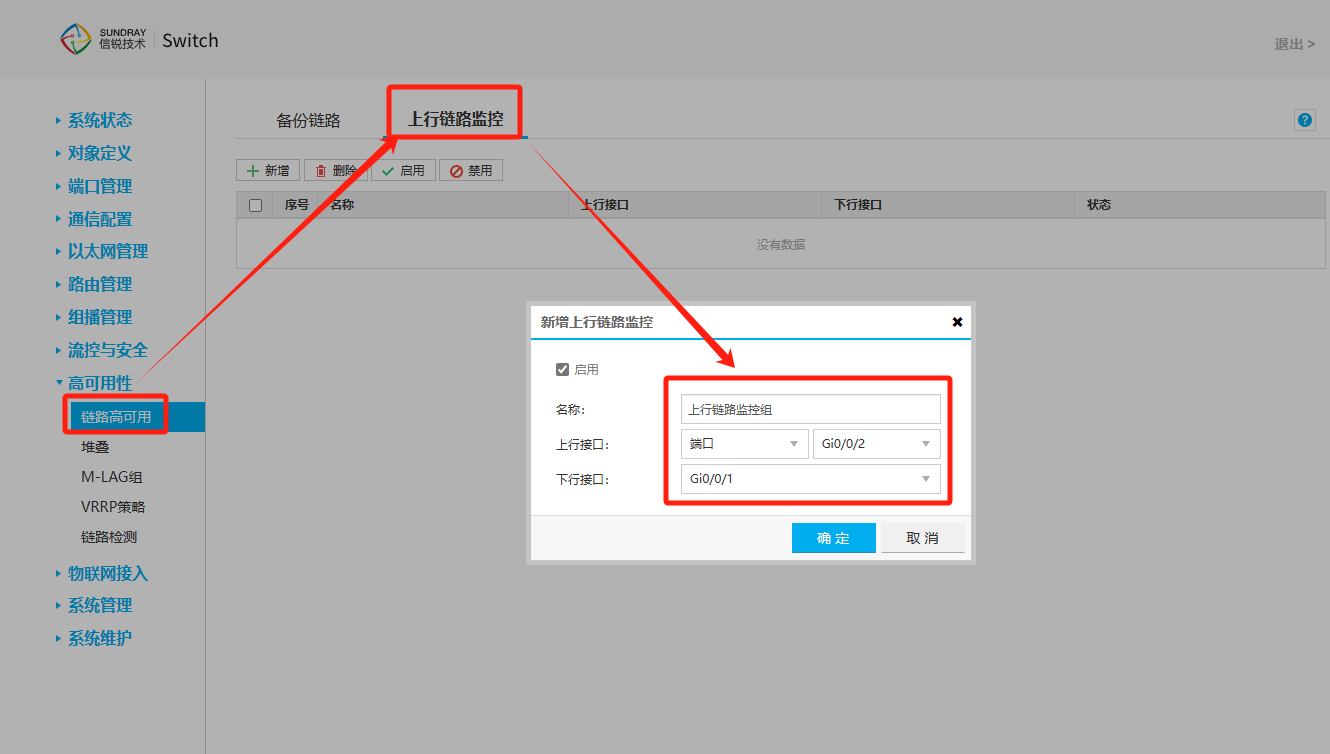The width and height of the screenshot is (1330, 754).
Task: Open the blue help question-mark icon
Action: coord(1305,120)
